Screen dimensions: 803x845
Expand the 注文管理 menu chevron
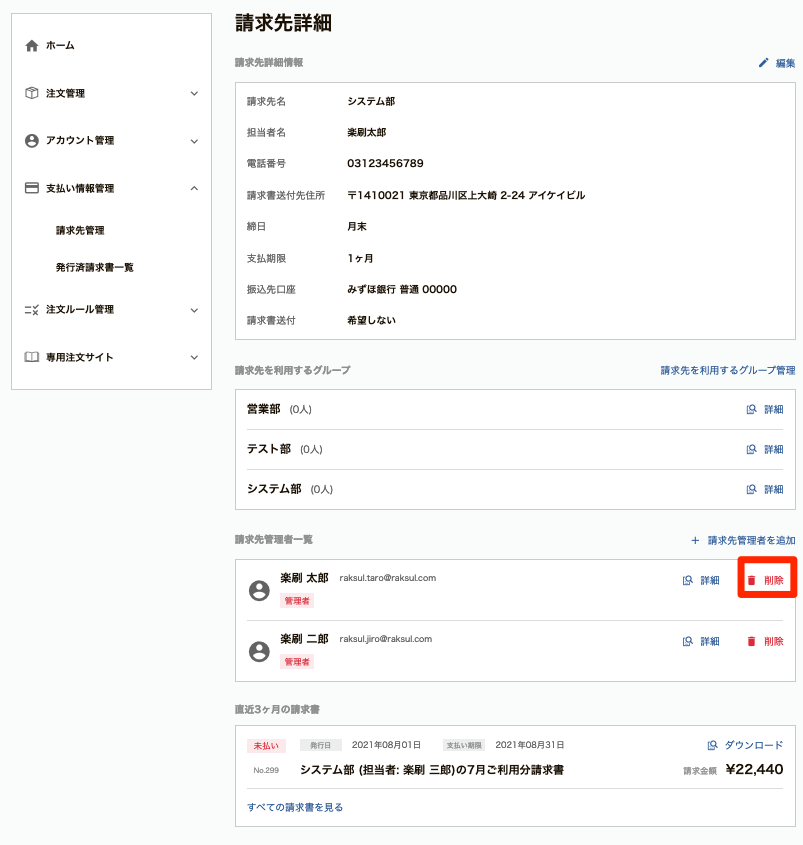click(x=195, y=93)
